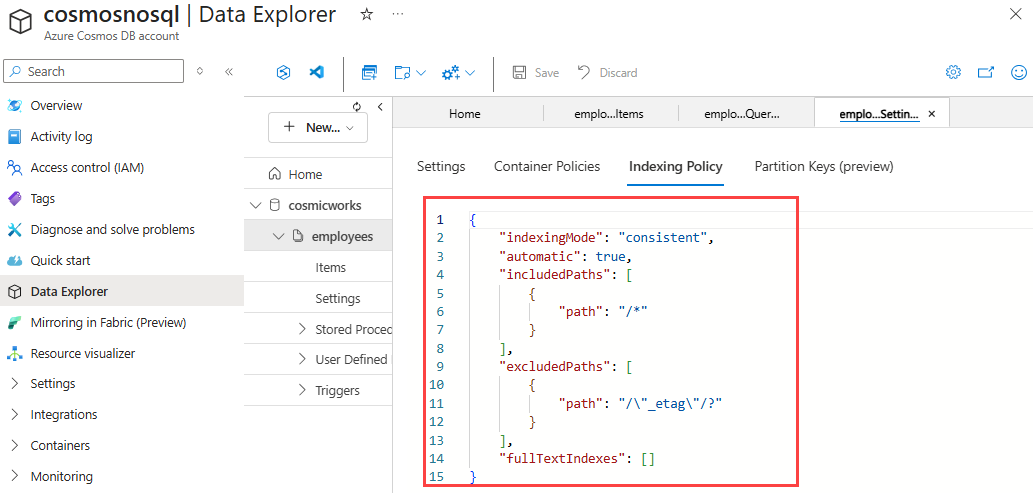Click the Synapse Link toolbar icon
Viewport: 1033px width, 493px height.
point(284,73)
